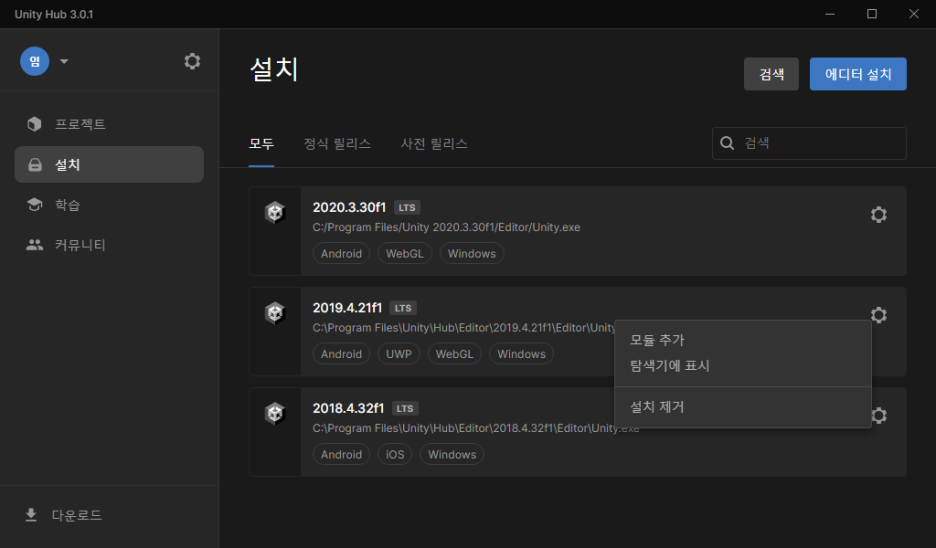Click WebGL tag under 2020.3.30f1
The width and height of the screenshot is (936, 548).
tap(405, 254)
